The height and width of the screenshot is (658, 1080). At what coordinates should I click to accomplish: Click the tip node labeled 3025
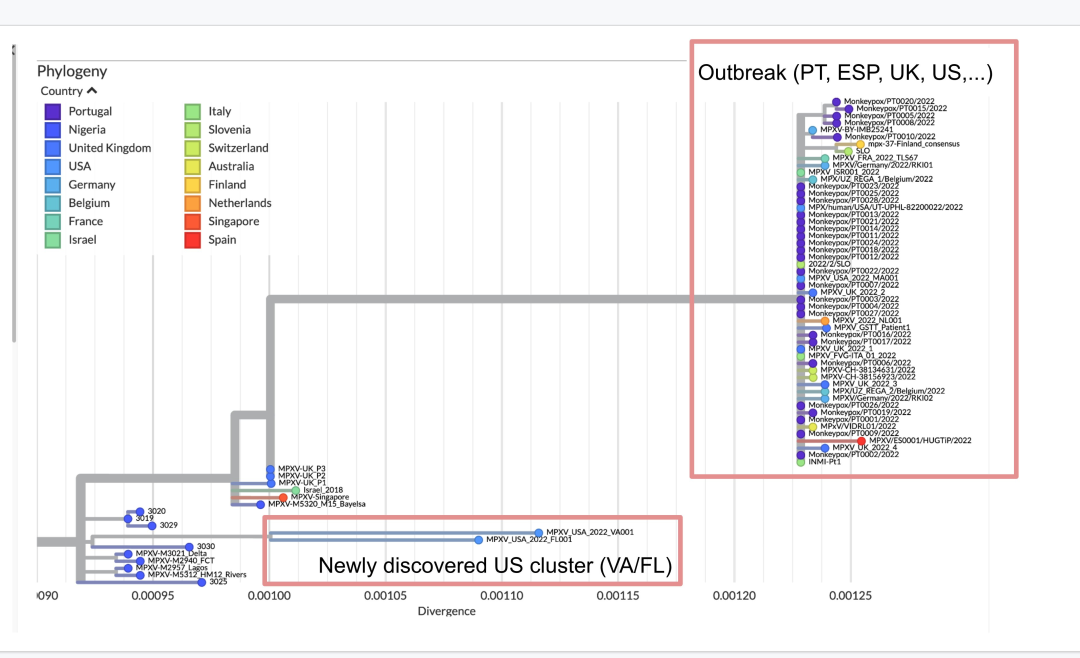point(202,582)
